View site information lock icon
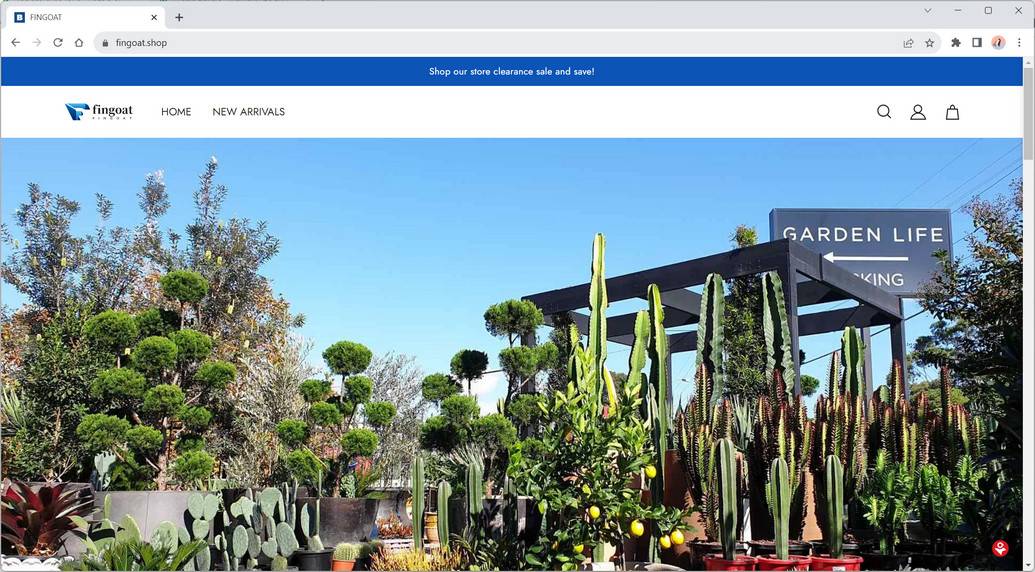The image size is (1035, 572). pyautogui.click(x=104, y=43)
